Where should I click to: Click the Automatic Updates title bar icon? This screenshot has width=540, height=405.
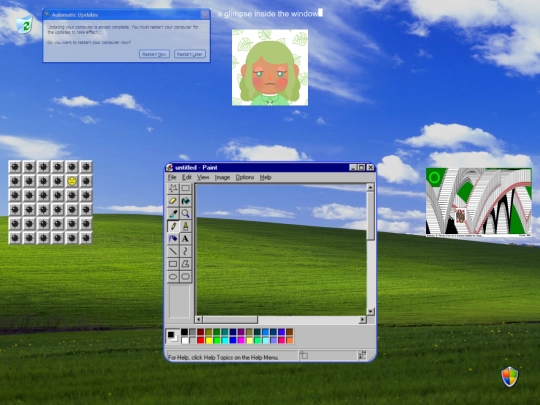(47, 14)
